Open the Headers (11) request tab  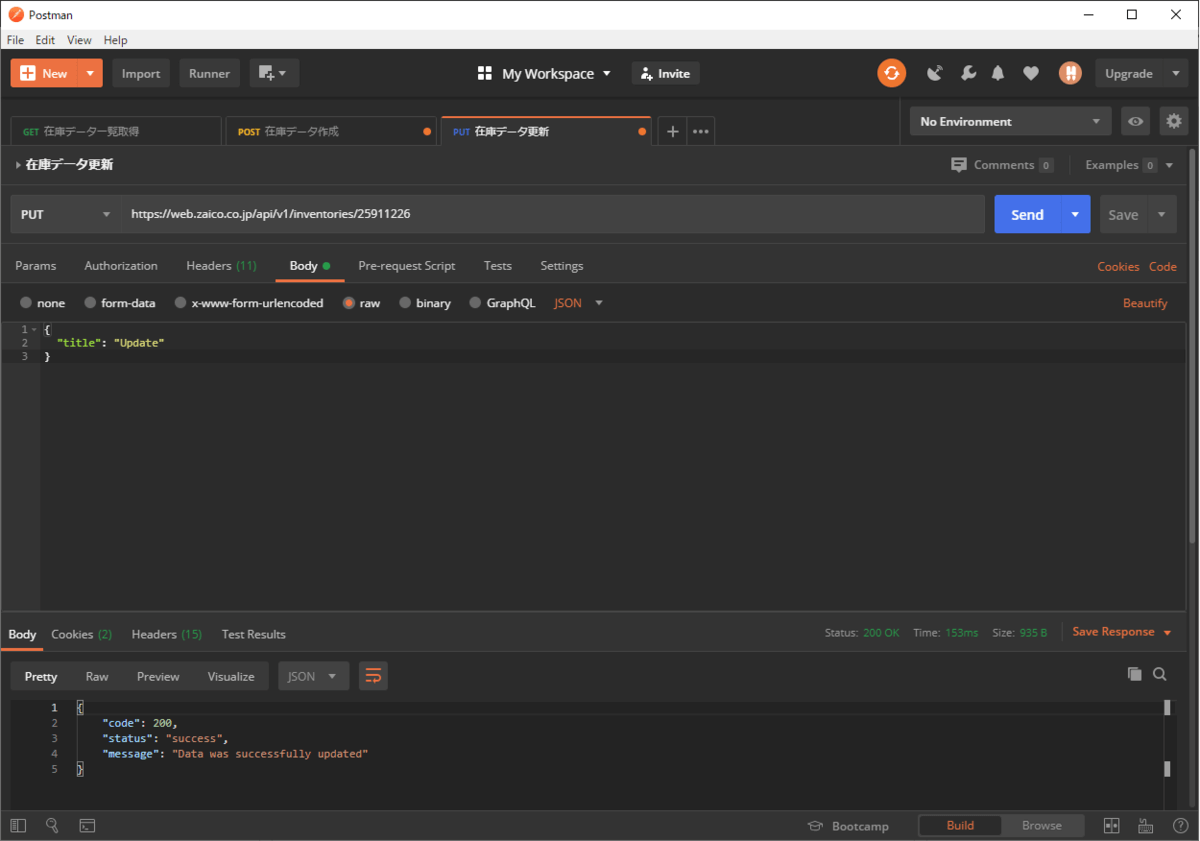(x=221, y=266)
